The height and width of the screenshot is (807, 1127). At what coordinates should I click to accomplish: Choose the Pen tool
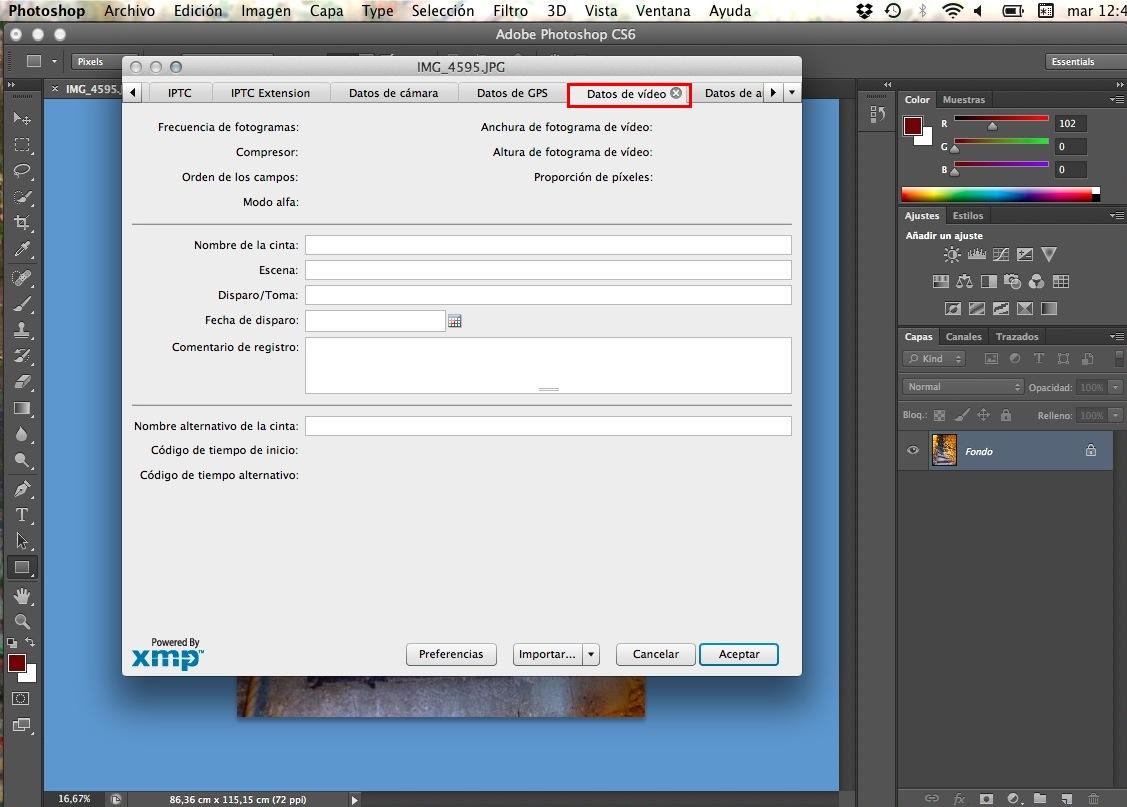coord(22,489)
